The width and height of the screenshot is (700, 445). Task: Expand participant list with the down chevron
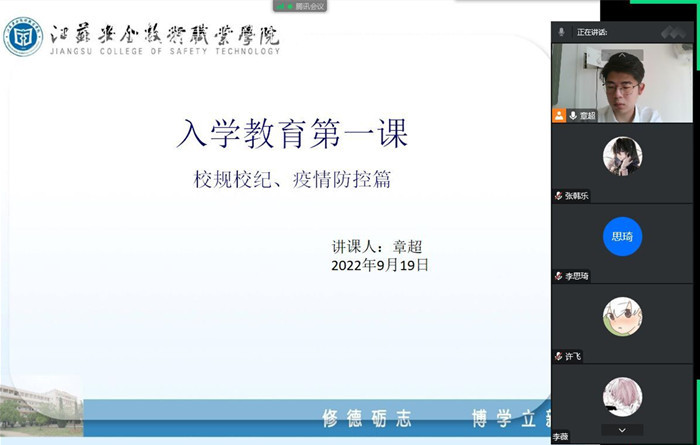point(622,430)
